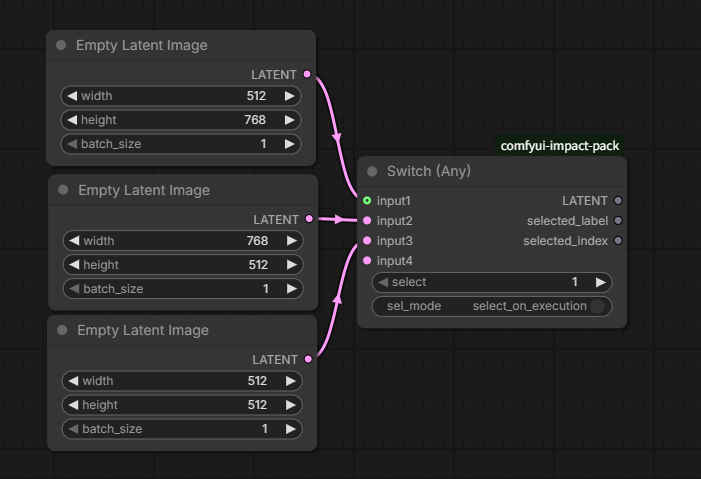This screenshot has width=701, height=479.
Task: Toggle the sel_mode select_on_execution switch
Action: pyautogui.click(x=598, y=306)
